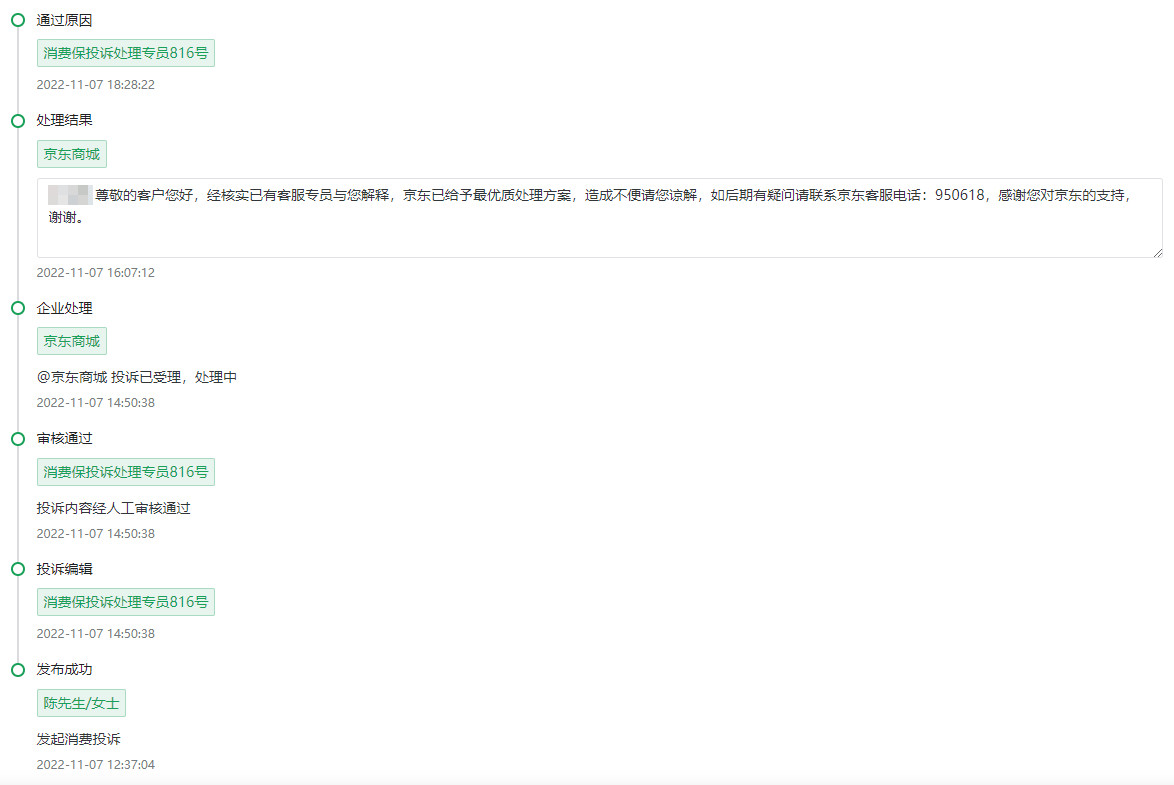Focus the 处理结果 reply text area
Screen dimensions: 1174x785
(600, 218)
